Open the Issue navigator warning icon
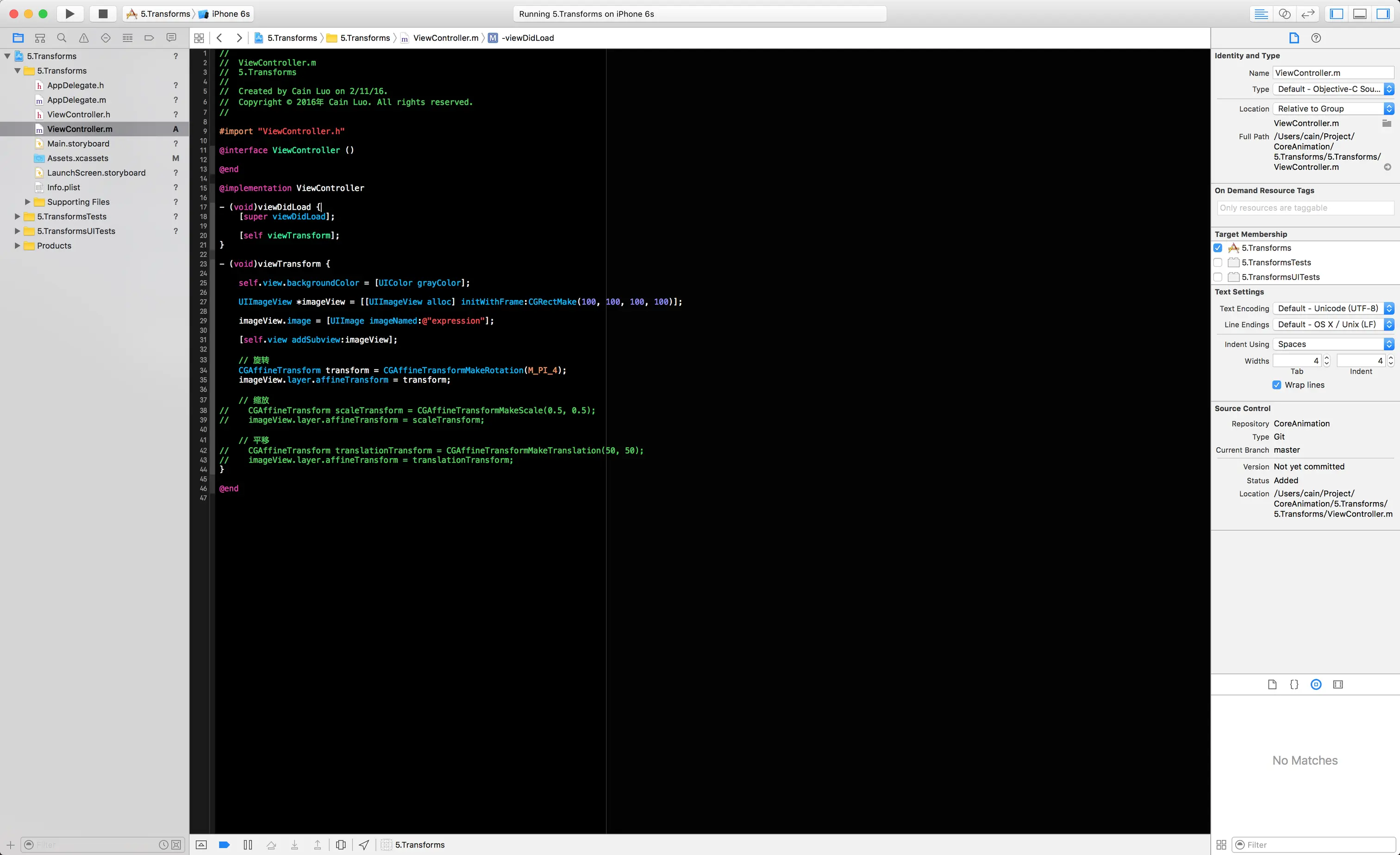This screenshot has height=855, width=1400. 83,38
